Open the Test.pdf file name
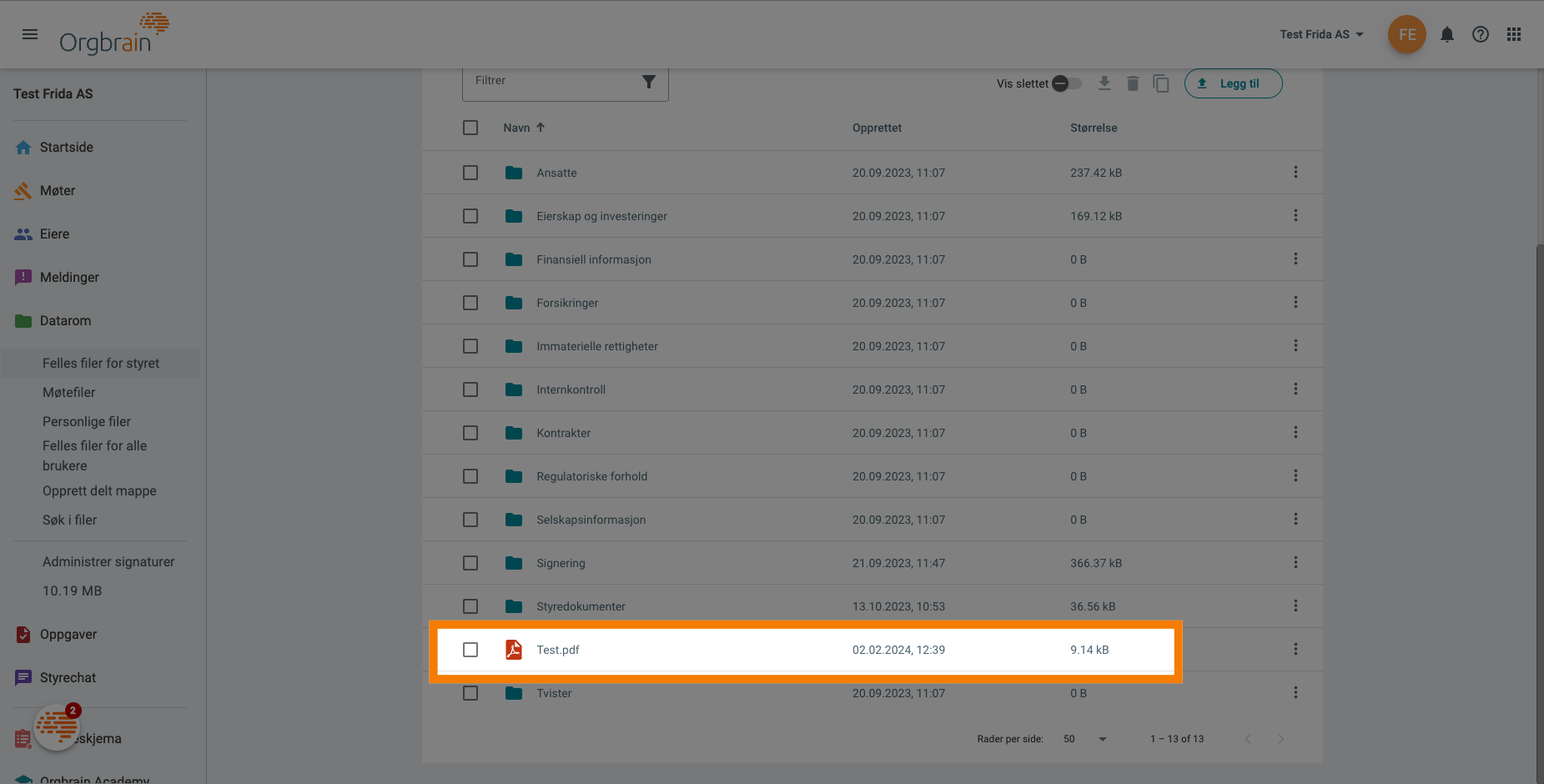 click(557, 650)
